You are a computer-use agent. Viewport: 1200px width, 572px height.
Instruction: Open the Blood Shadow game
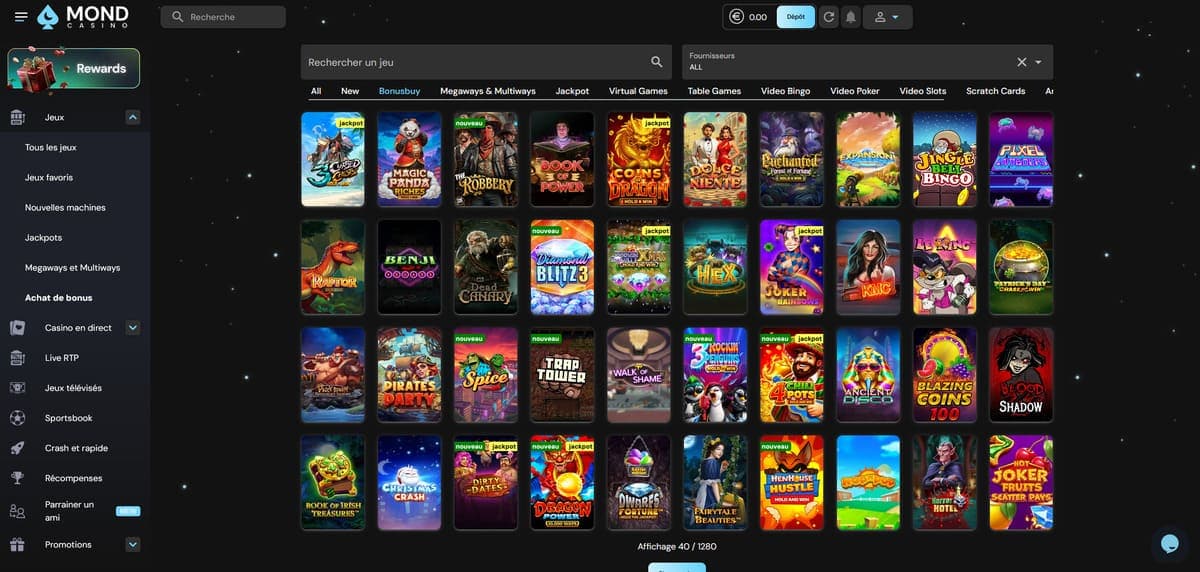pos(1021,375)
